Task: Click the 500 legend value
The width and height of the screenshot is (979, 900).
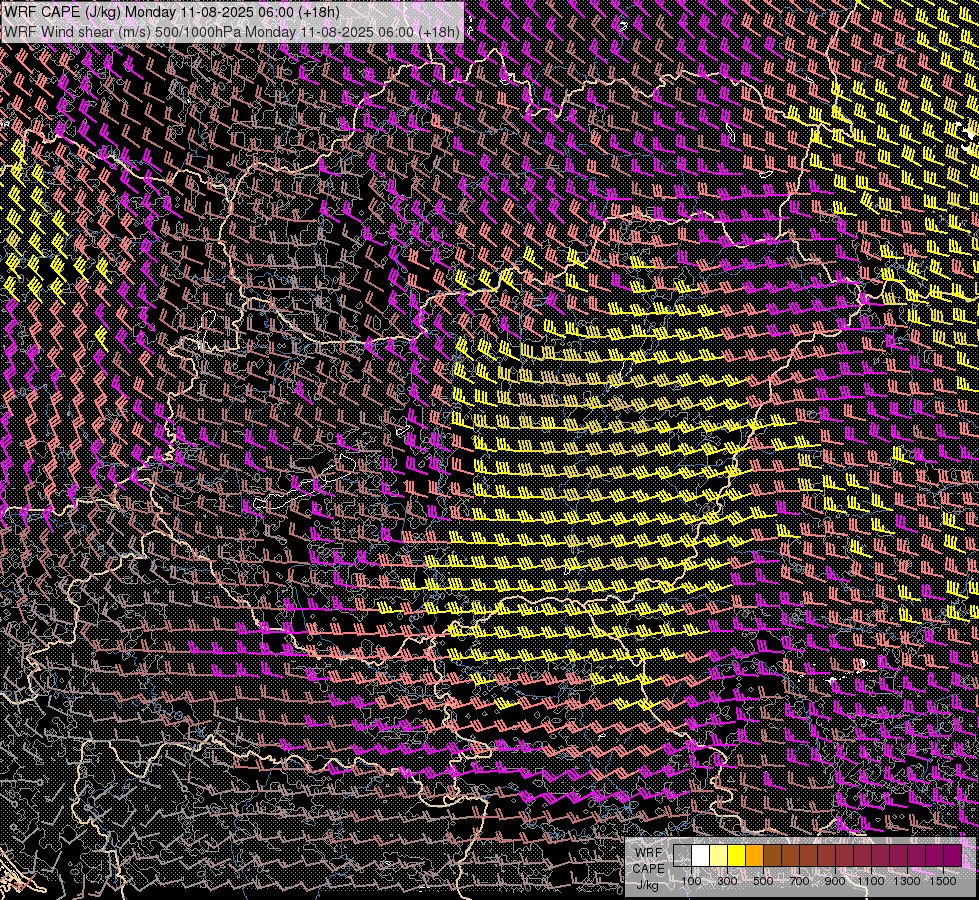Action: pos(763,881)
